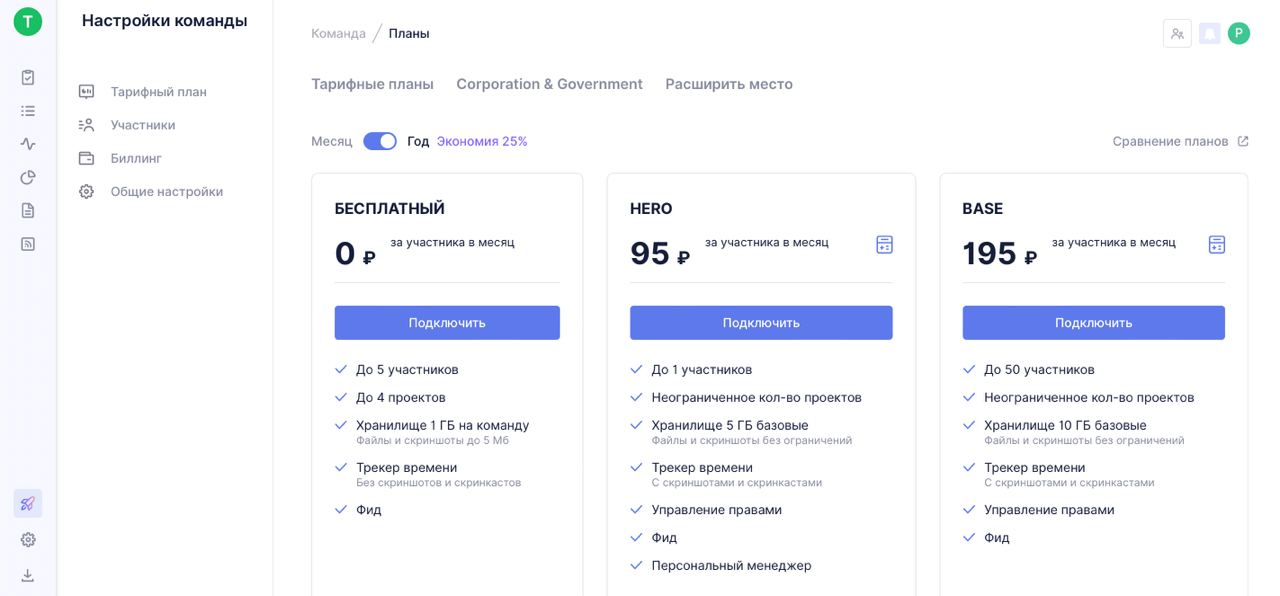Open the BASE plan price calculator icon
Viewport: 1280px width, 596px height.
pos(1216,244)
